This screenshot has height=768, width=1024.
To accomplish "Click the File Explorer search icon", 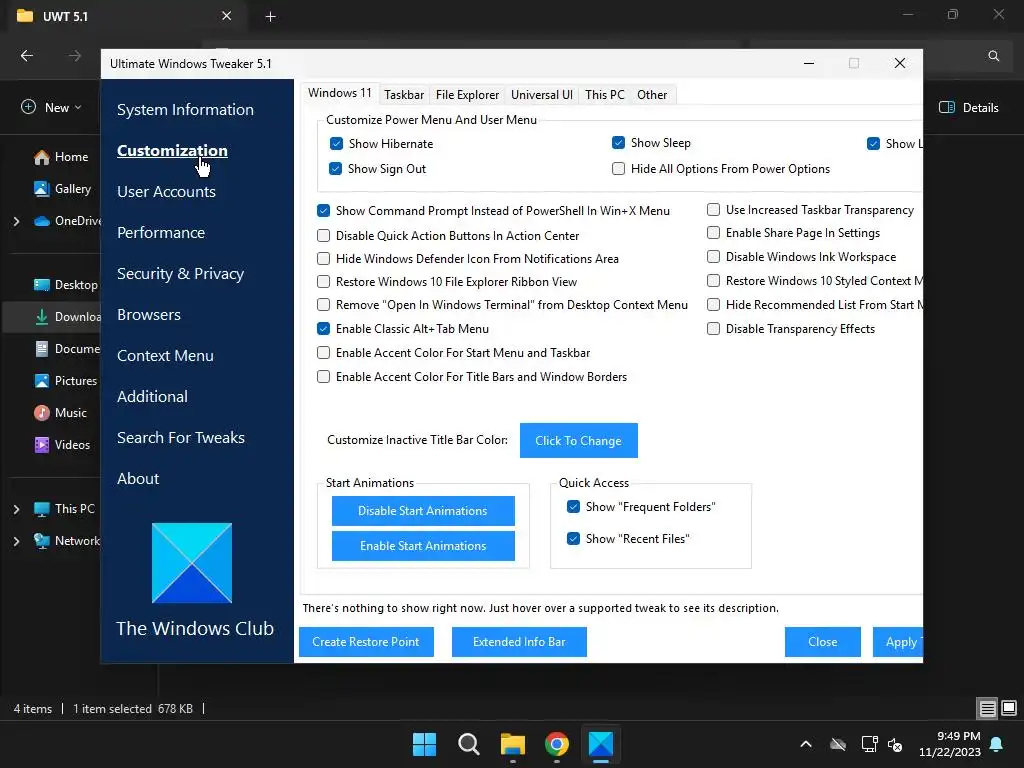I will (993, 56).
